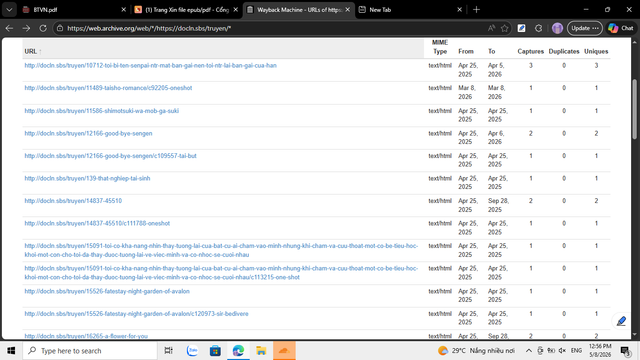Screen dimensions: 640x360
Task: Open garden-of-avalon c120973-sir-bedivere link
Action: [x=136, y=313]
